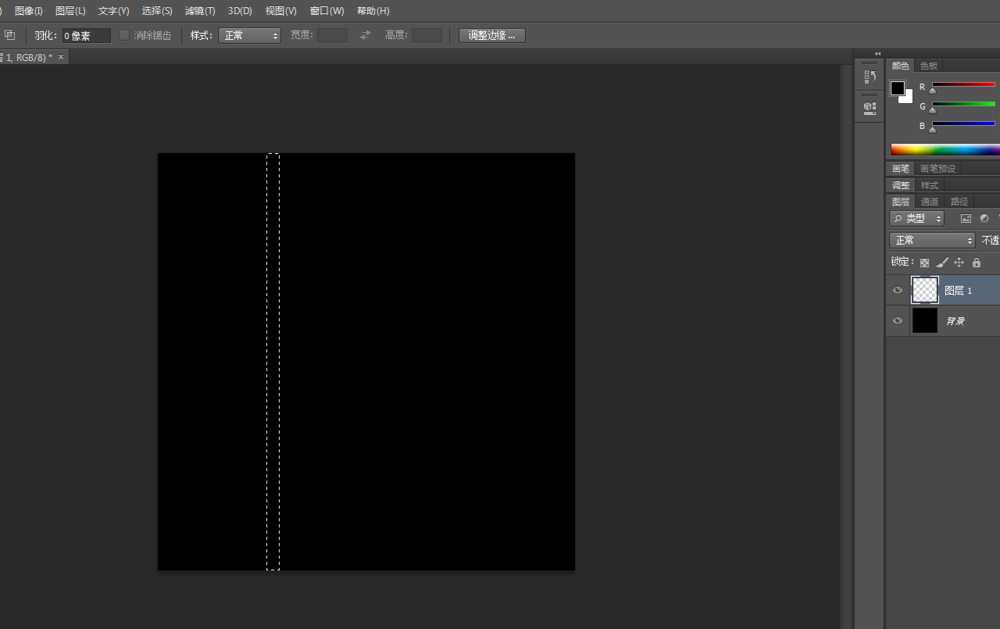The height and width of the screenshot is (629, 1000).
Task: Switch to the 样式 styles panel tab
Action: click(929, 186)
